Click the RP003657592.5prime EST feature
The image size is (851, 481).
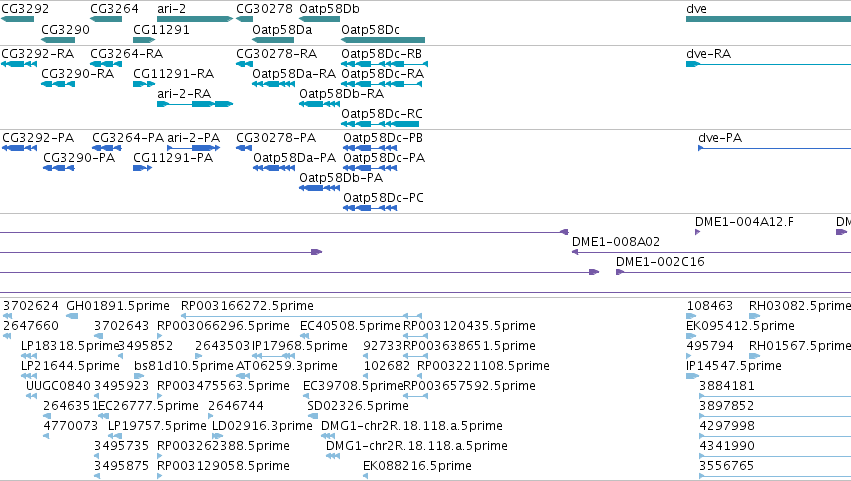tap(416, 396)
